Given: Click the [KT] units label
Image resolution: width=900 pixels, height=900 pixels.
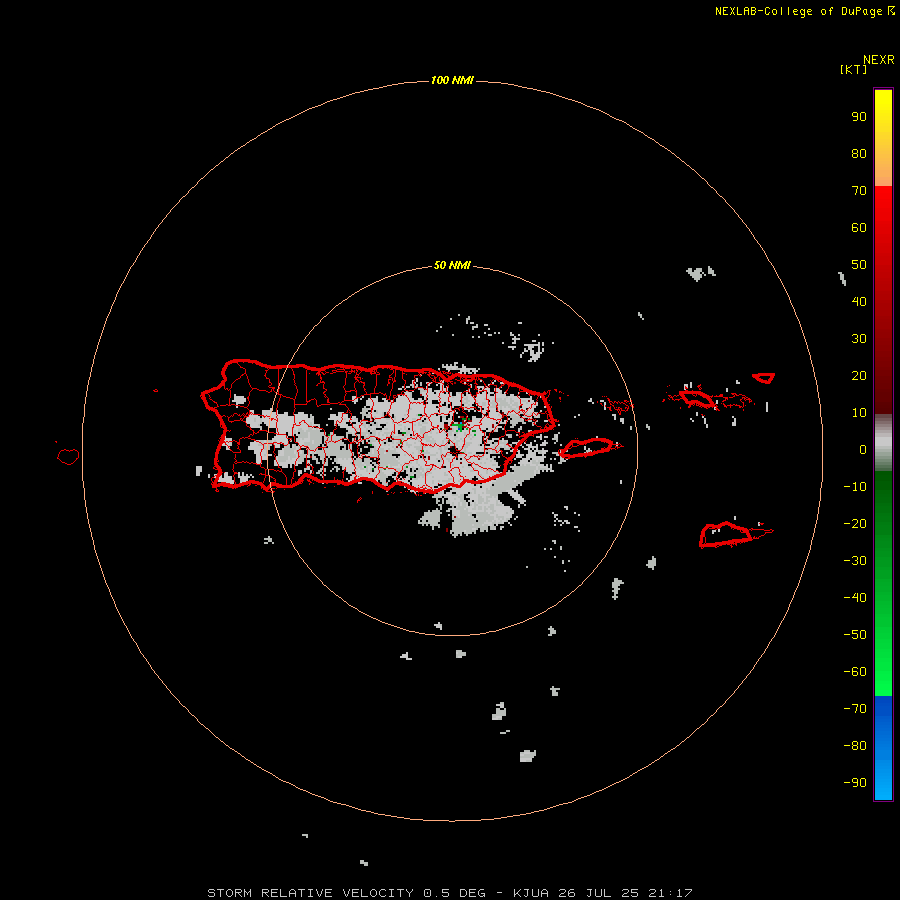Looking at the screenshot, I should 854,69.
